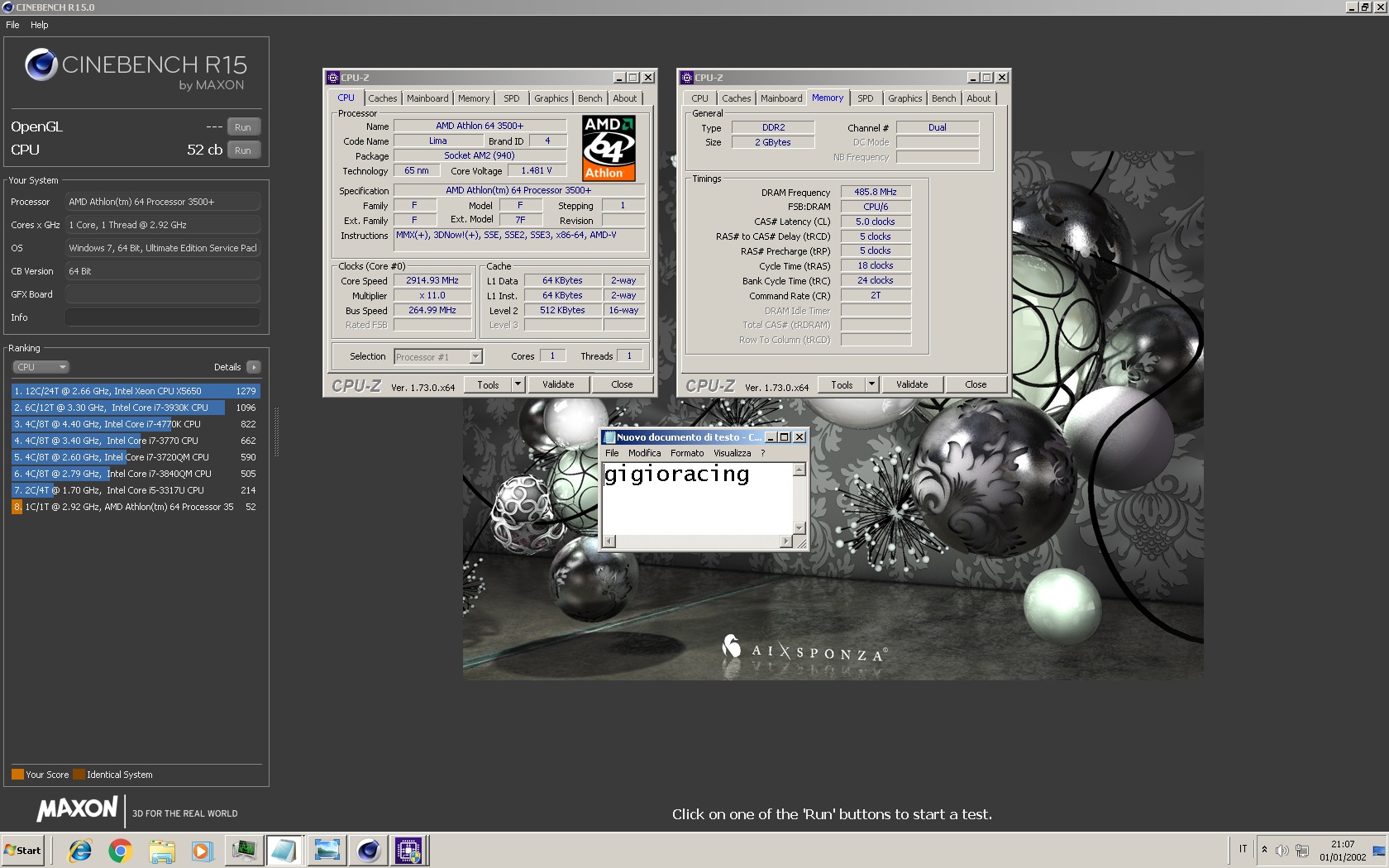Select ranking row AMD Athlon 64 Processor
Screen dimensions: 1389x868
click(136, 507)
